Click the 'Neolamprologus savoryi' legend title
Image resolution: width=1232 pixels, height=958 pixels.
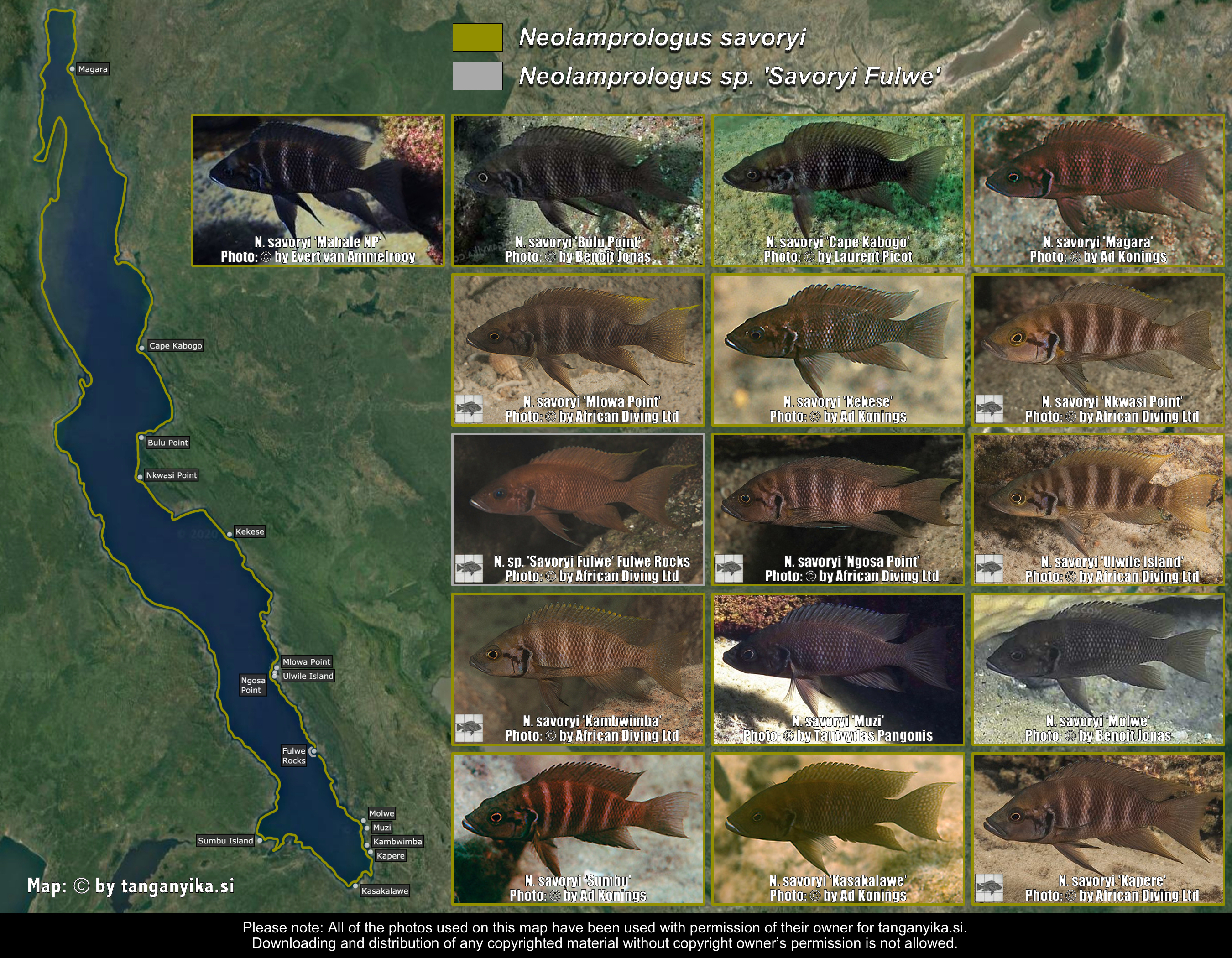pyautogui.click(x=662, y=38)
